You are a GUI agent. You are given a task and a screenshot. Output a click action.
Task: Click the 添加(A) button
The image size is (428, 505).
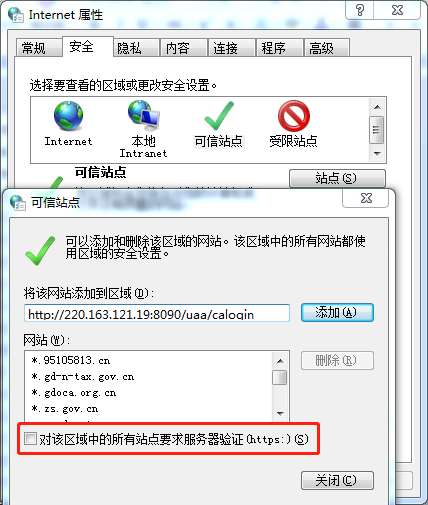pyautogui.click(x=337, y=313)
